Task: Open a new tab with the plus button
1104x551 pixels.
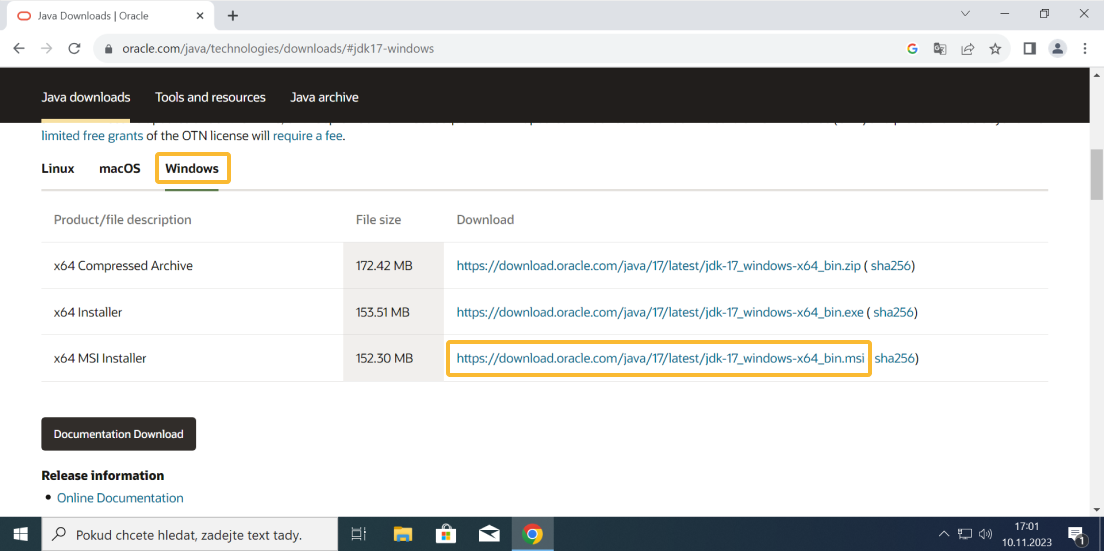Action: 233,16
